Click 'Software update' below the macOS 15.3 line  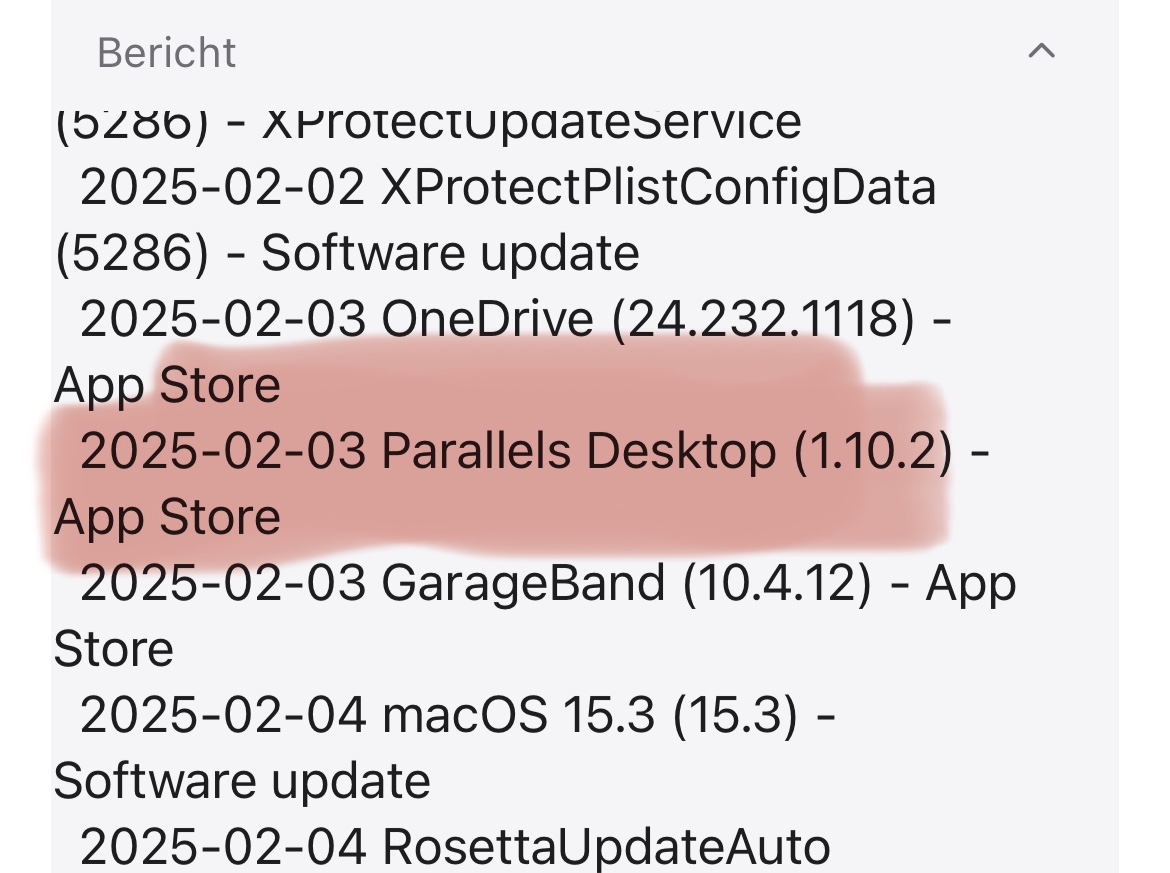[242, 781]
